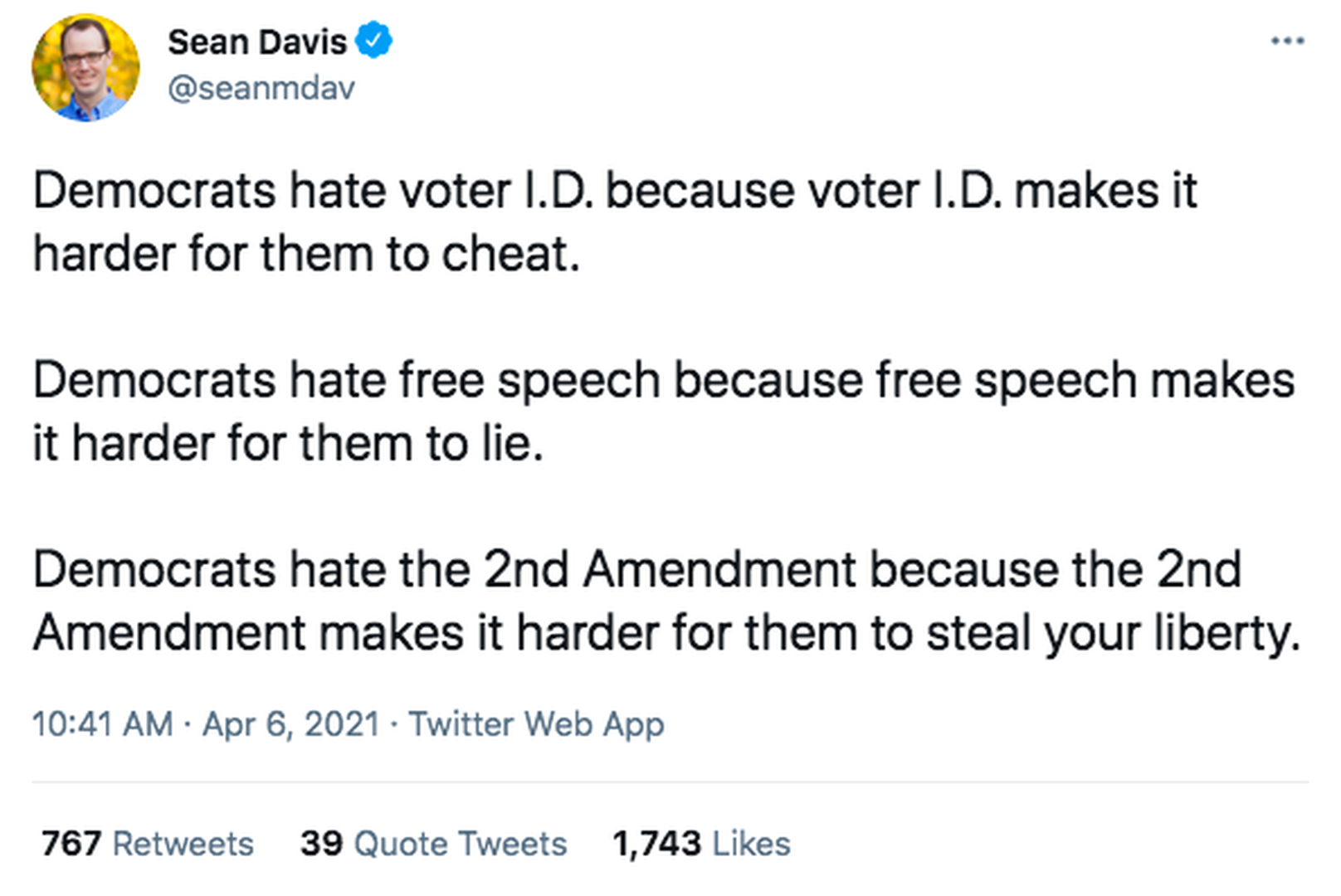Show the Quote Tweets list
Image resolution: width=1341 pixels, height=896 pixels.
click(460, 844)
